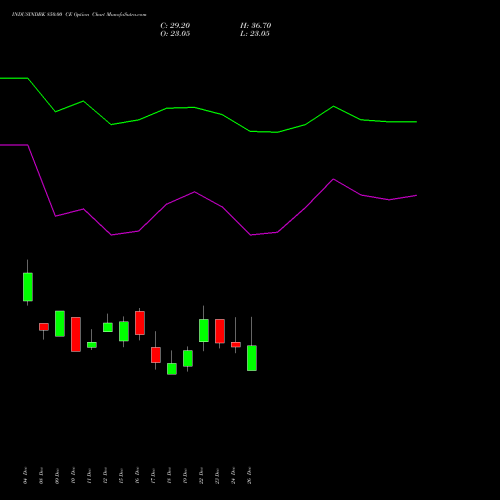This screenshot has height=500, width=500.
Task: Click the INDUSINDBK CE Options chart title
Action: coord(79,15)
